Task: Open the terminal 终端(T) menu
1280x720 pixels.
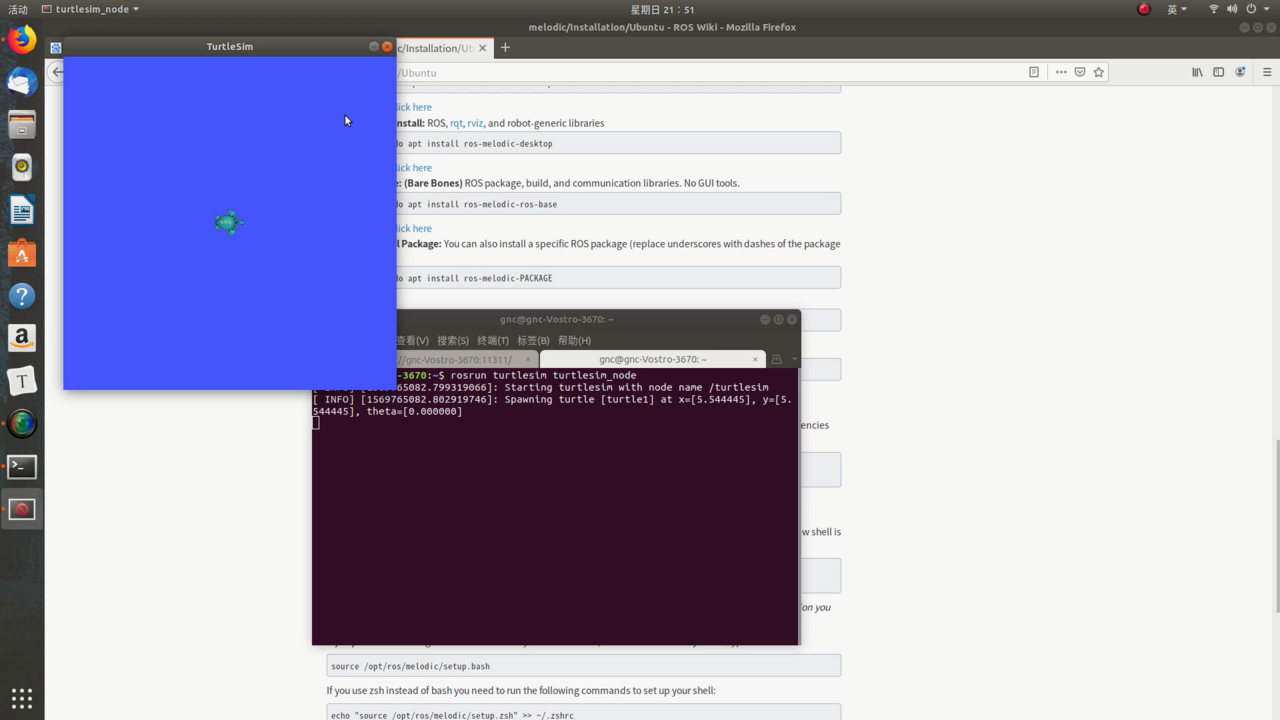Action: tap(493, 340)
